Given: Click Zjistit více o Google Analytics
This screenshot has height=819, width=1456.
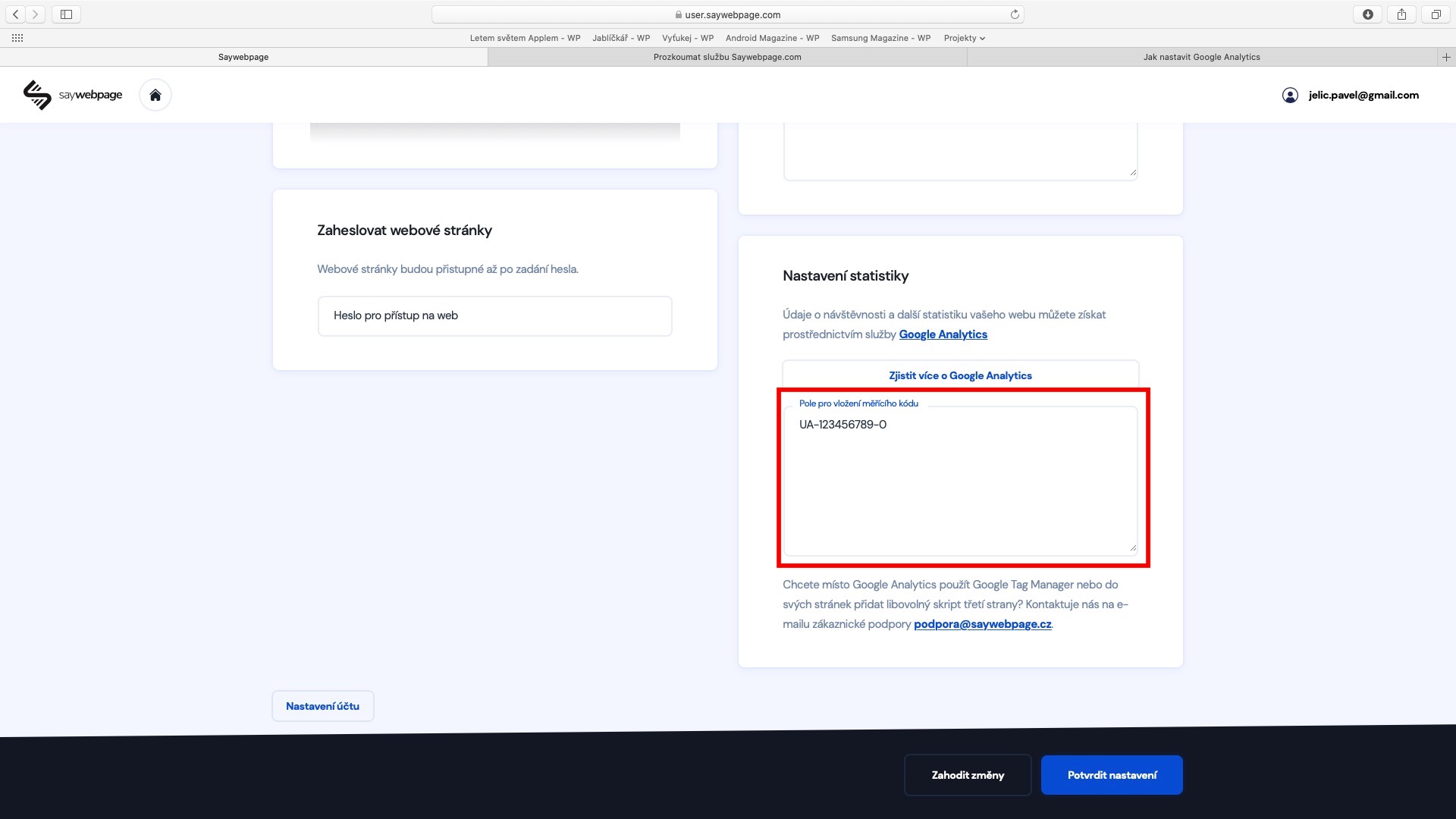Looking at the screenshot, I should (x=960, y=375).
